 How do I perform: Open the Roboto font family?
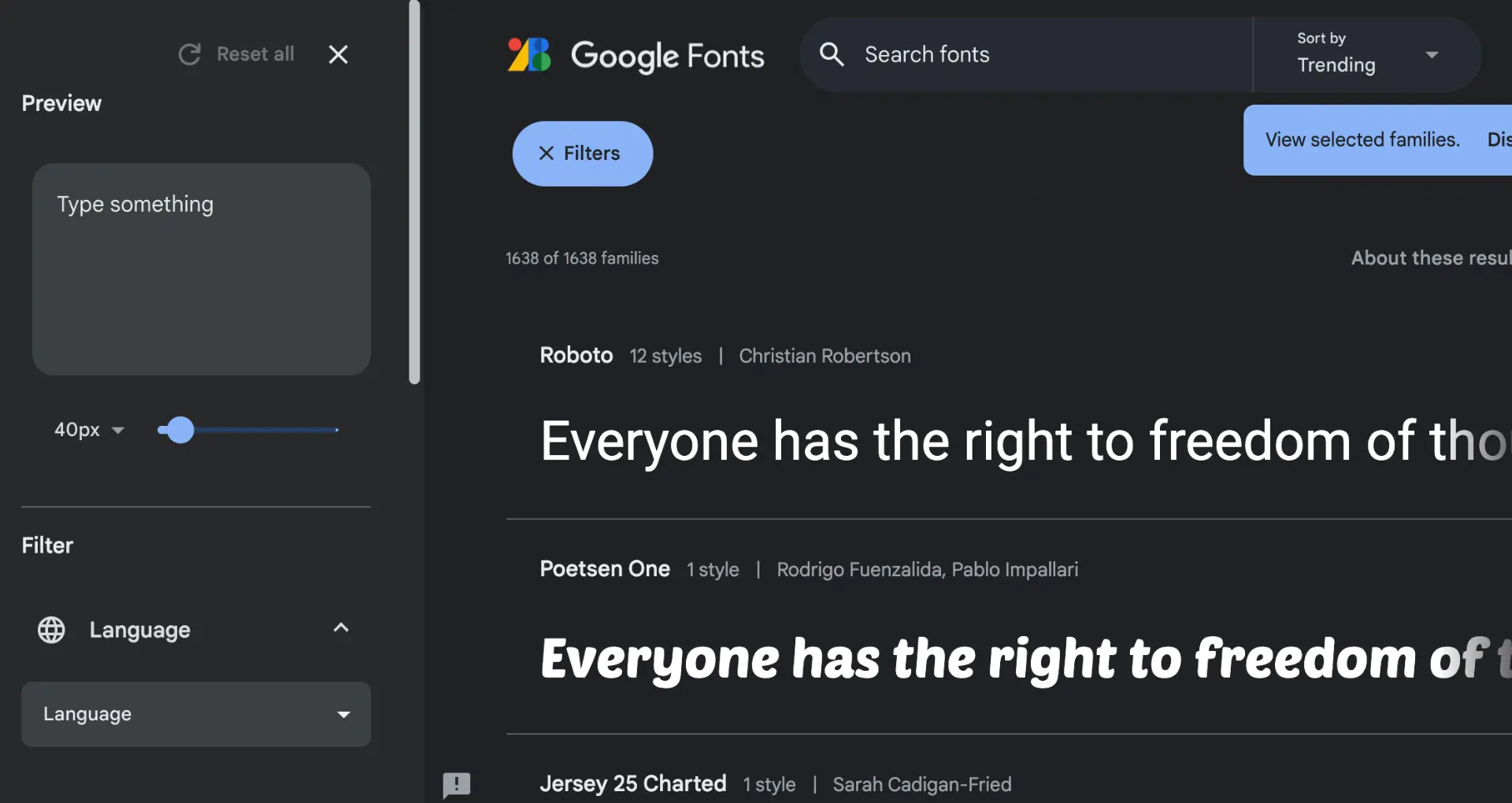click(x=576, y=355)
